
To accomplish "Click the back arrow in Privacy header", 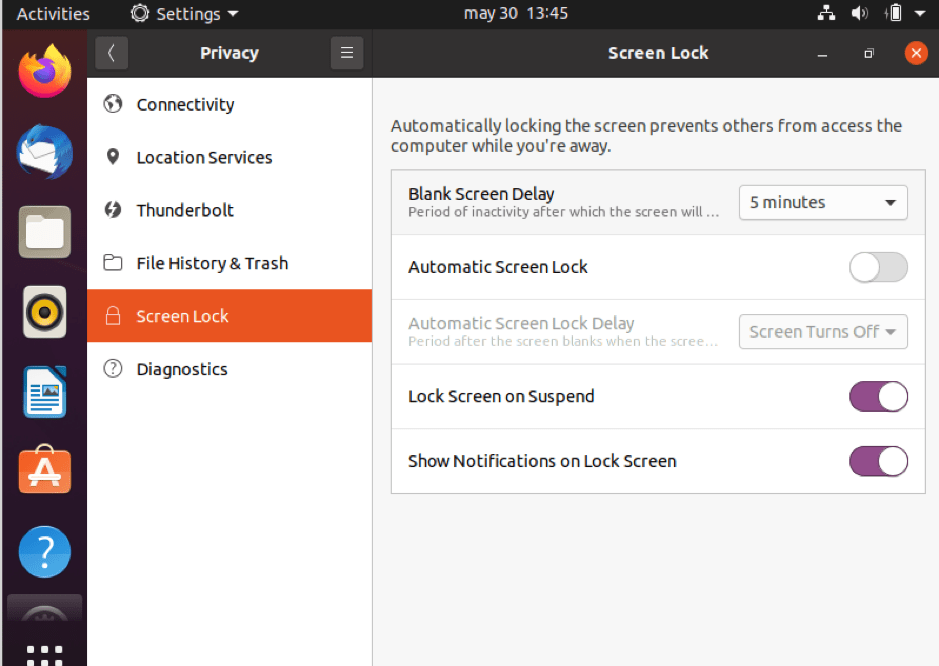I will tap(111, 54).
